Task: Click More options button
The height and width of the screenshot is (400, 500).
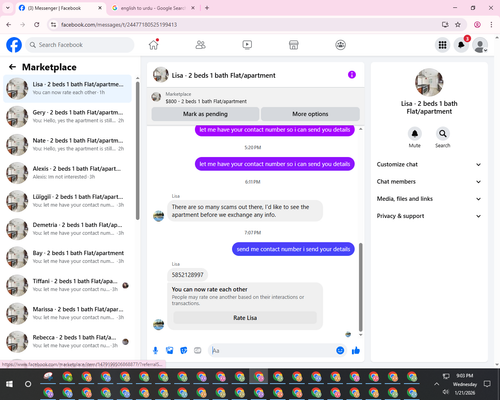Action: 310,114
